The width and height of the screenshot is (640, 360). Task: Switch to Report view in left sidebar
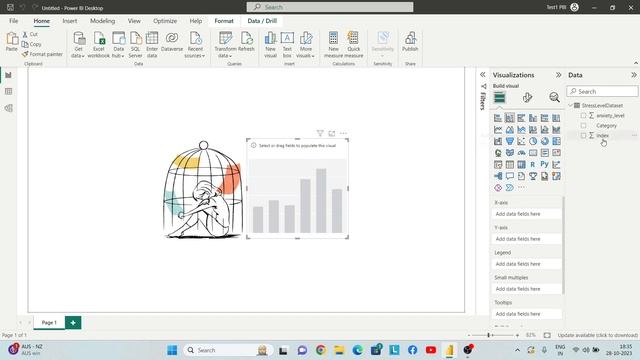click(8, 75)
